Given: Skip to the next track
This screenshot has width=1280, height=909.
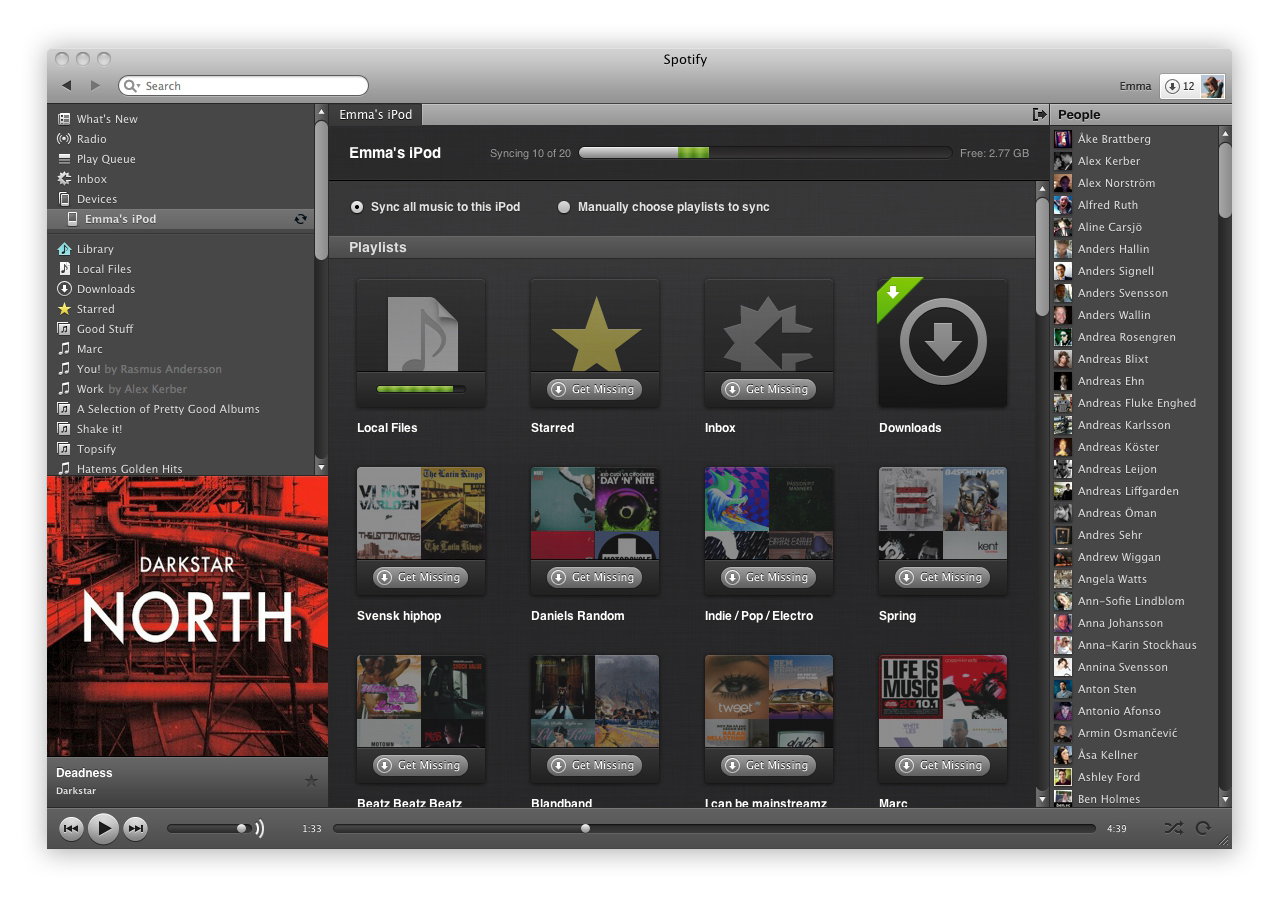Looking at the screenshot, I should coord(136,828).
